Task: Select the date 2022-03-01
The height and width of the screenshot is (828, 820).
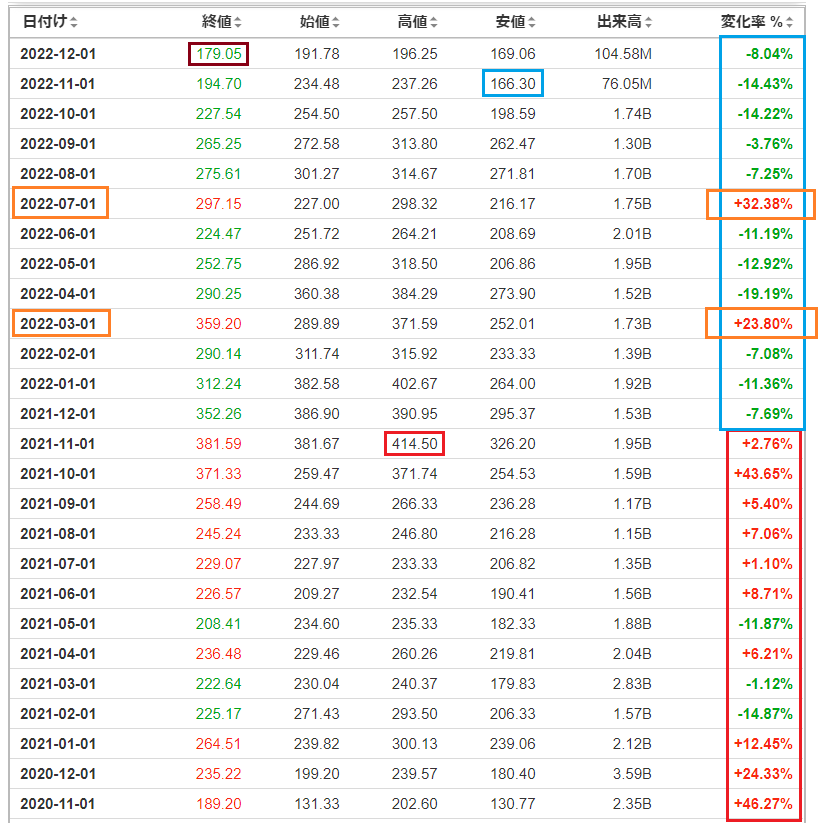Action: pyautogui.click(x=58, y=324)
